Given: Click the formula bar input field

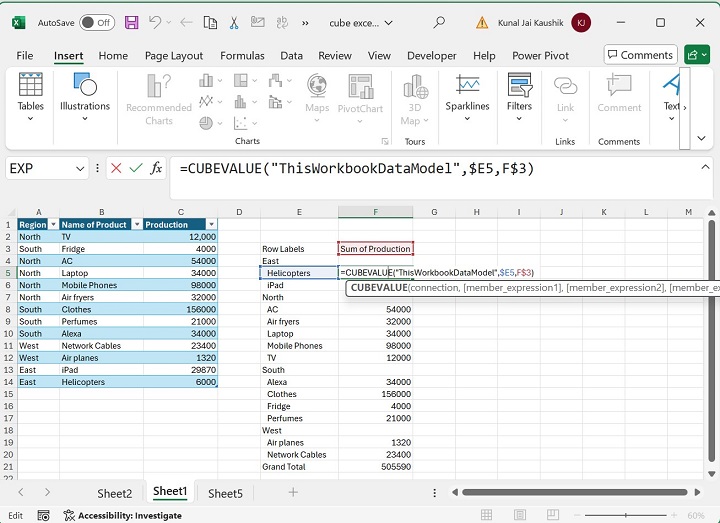Looking at the screenshot, I should (430, 169).
